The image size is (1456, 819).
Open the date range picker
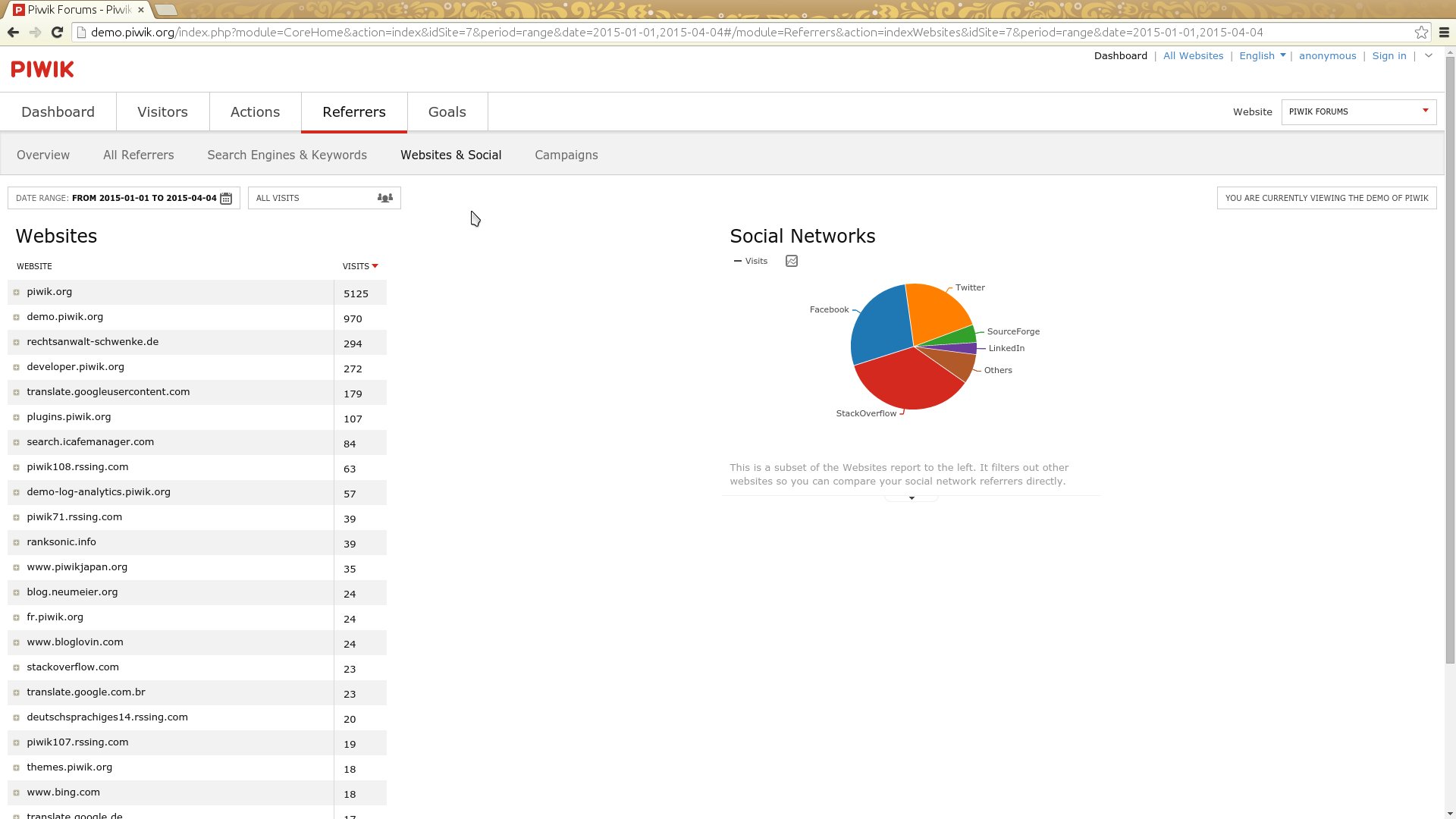124,198
